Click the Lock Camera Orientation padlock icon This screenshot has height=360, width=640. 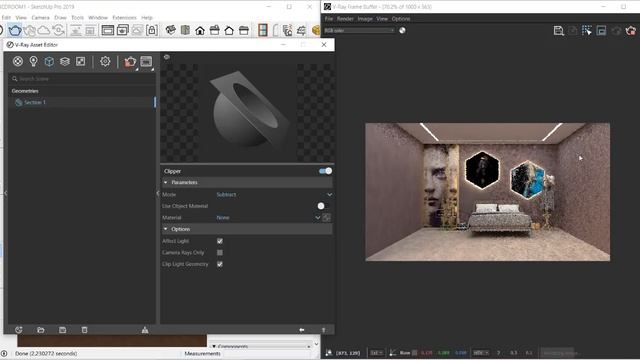click(x=151, y=30)
